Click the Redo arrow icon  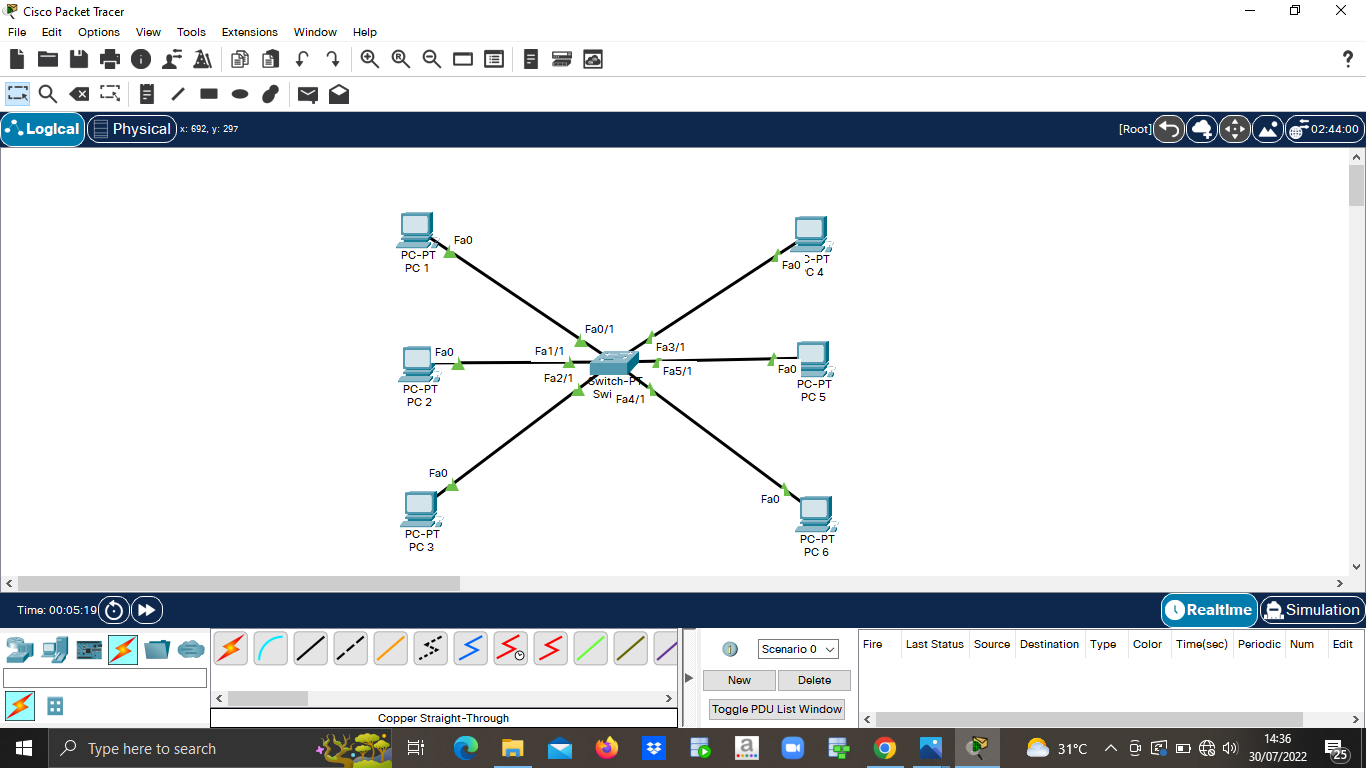pos(333,60)
